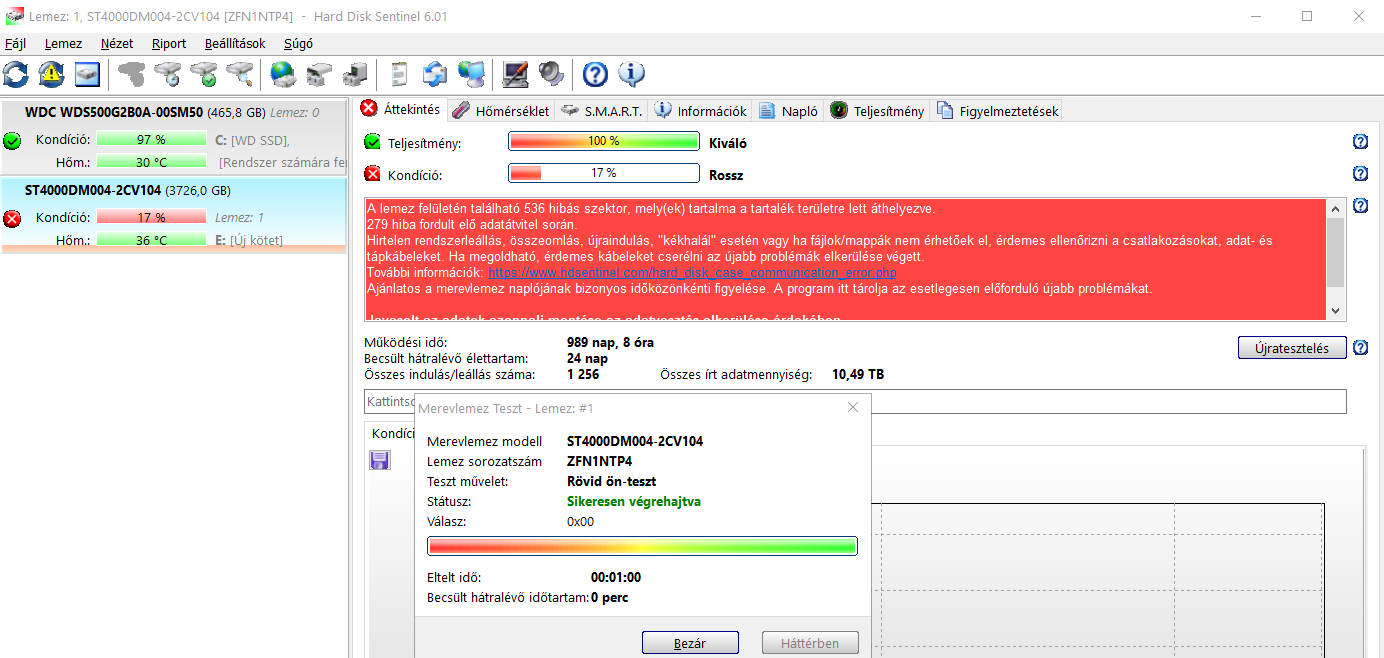Open the Fájl menu

click(15, 43)
